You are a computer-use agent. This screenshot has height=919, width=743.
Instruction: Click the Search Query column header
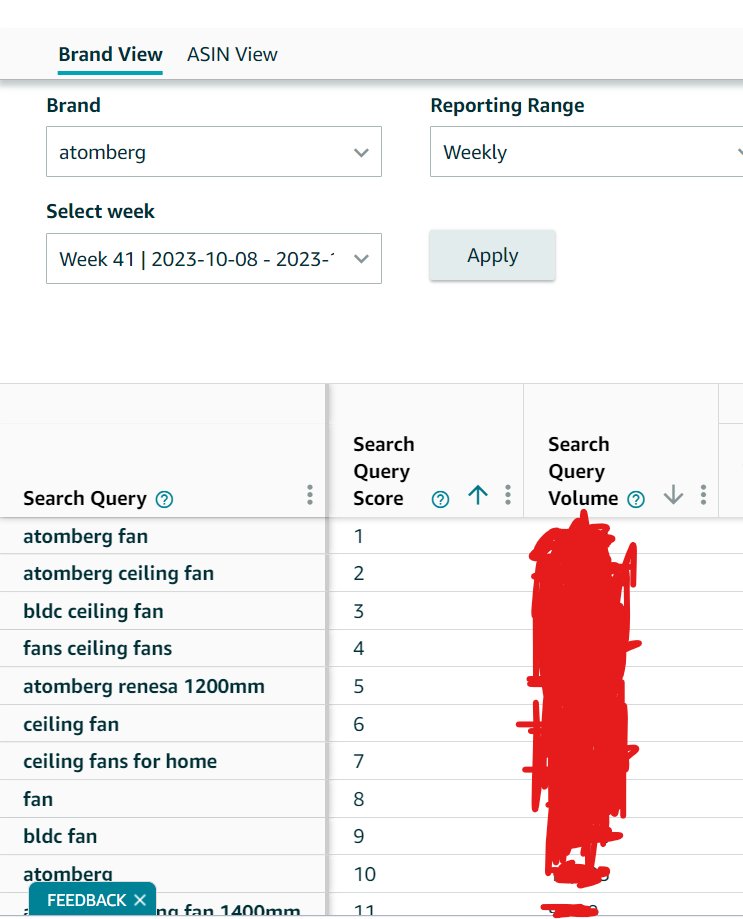click(85, 498)
